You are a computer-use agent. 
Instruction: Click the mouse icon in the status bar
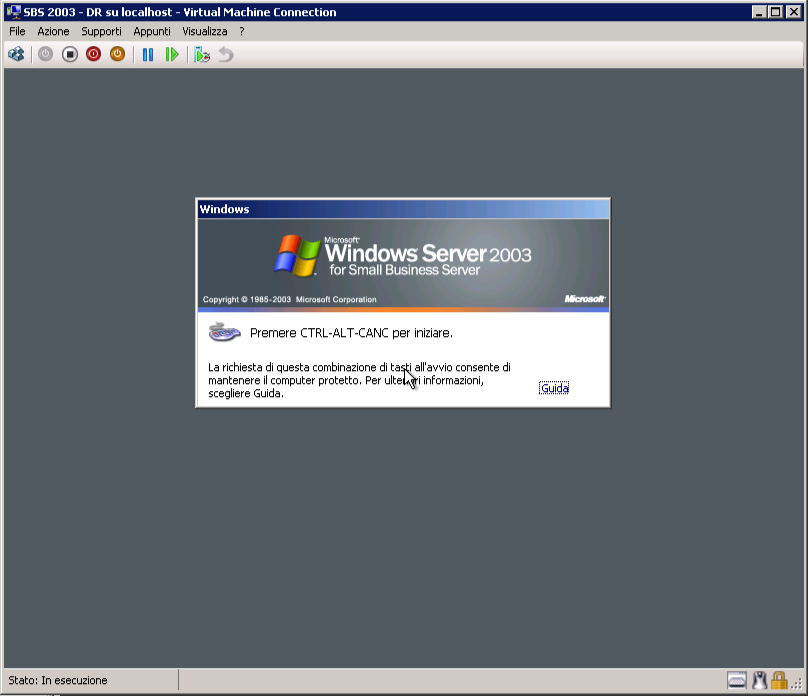(x=760, y=681)
